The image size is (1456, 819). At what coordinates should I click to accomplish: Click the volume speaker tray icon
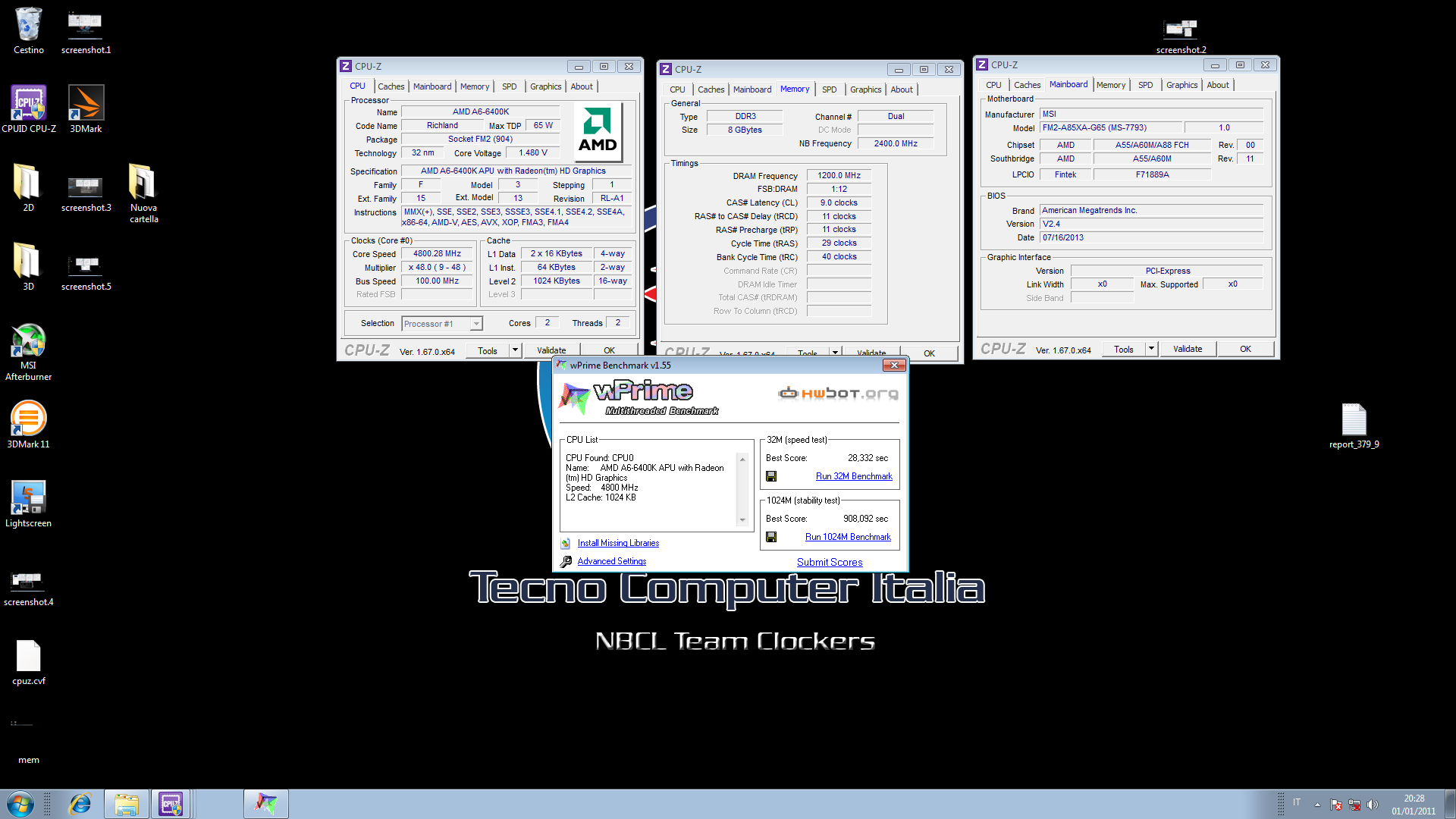[1372, 805]
